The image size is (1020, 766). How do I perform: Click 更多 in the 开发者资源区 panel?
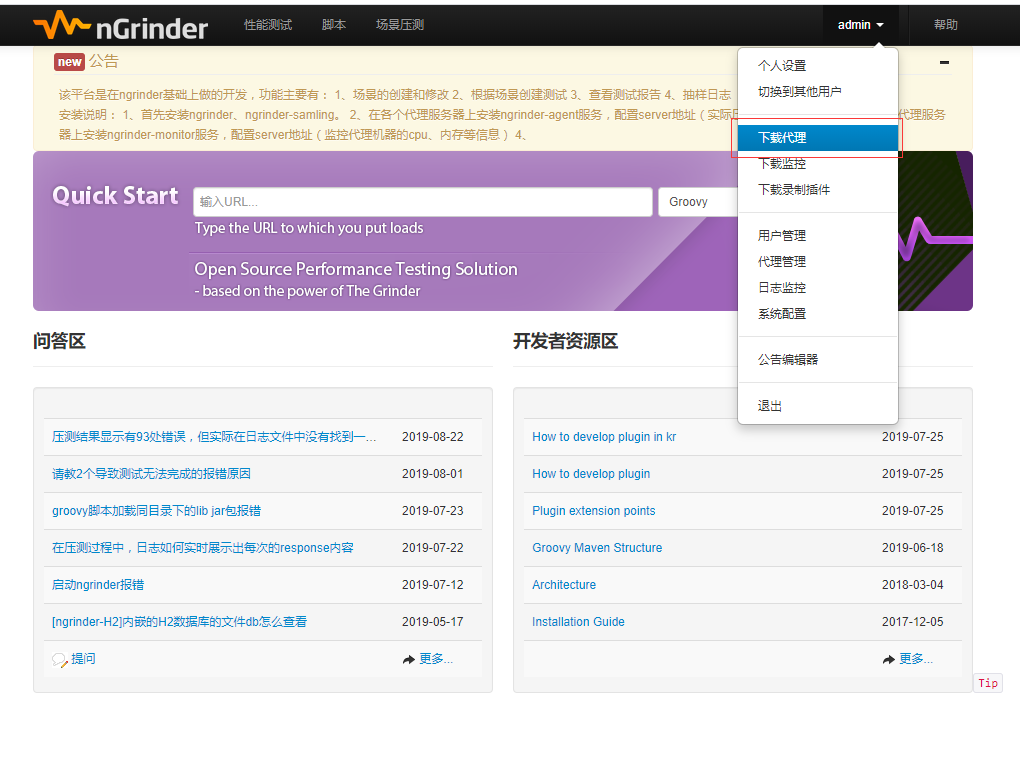pyautogui.click(x=916, y=659)
